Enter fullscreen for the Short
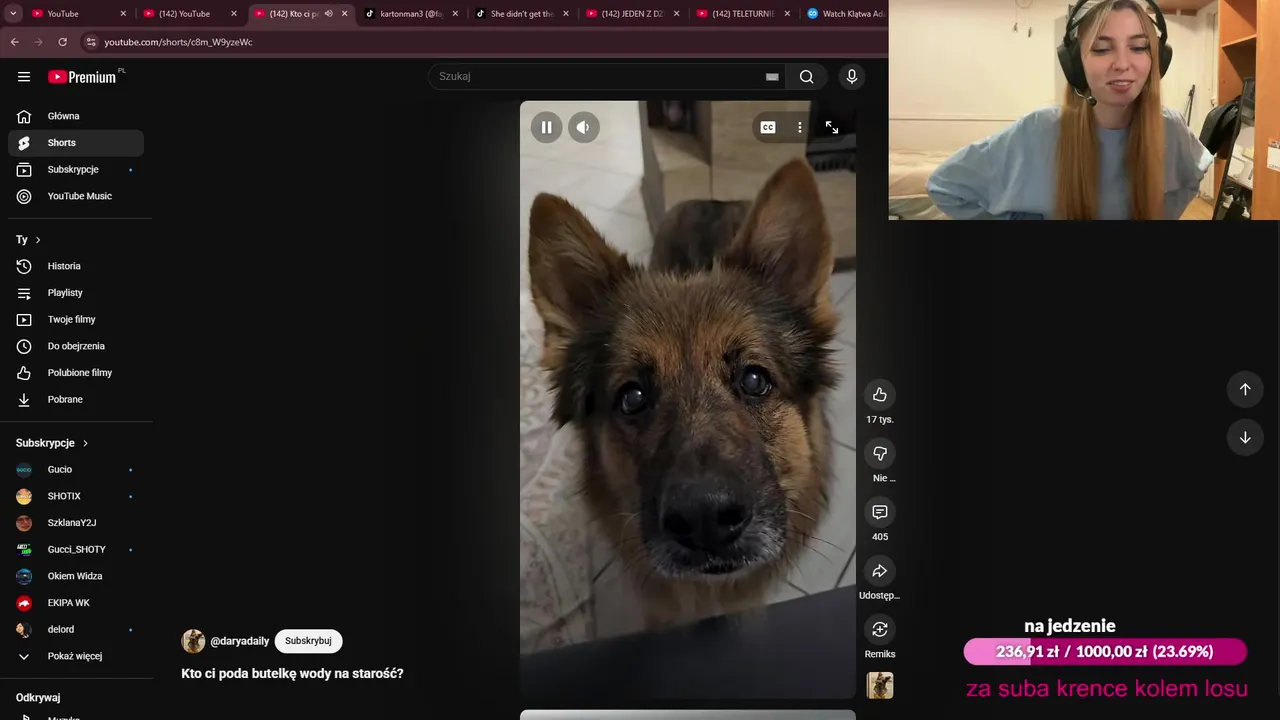Viewport: 1280px width, 720px height. (x=831, y=127)
